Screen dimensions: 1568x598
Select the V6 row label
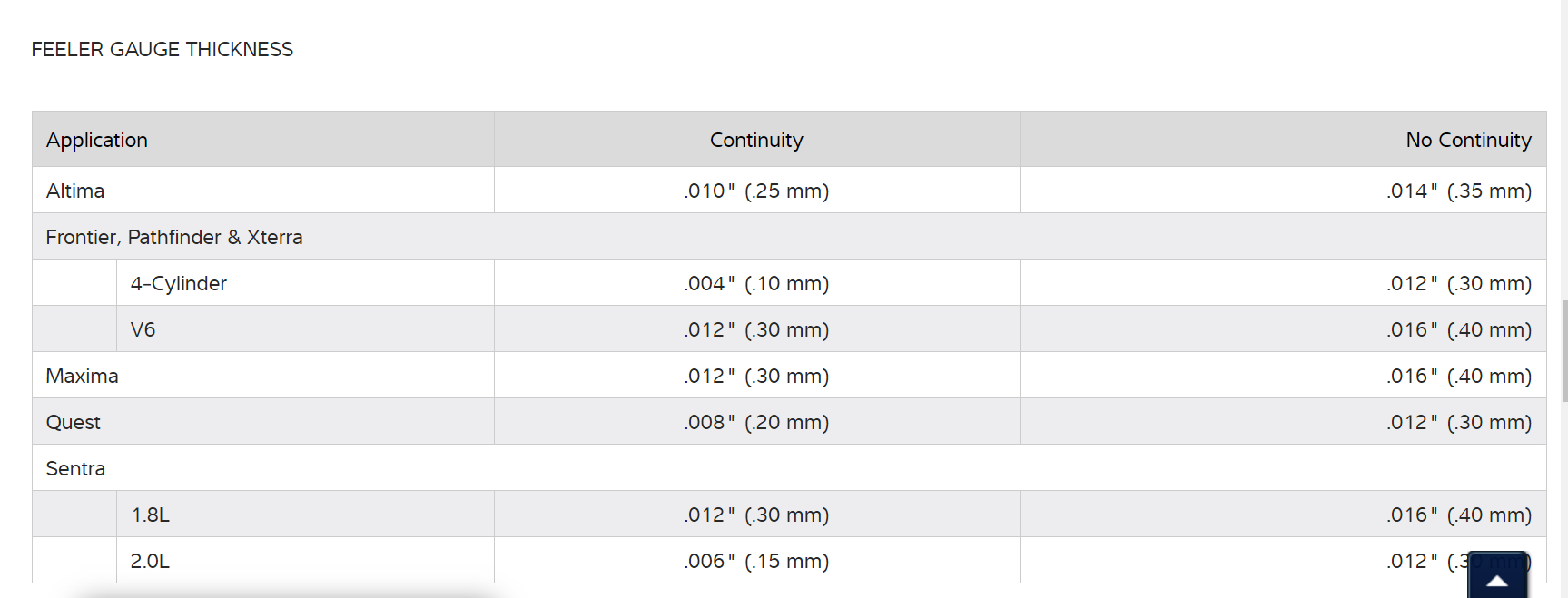click(143, 330)
